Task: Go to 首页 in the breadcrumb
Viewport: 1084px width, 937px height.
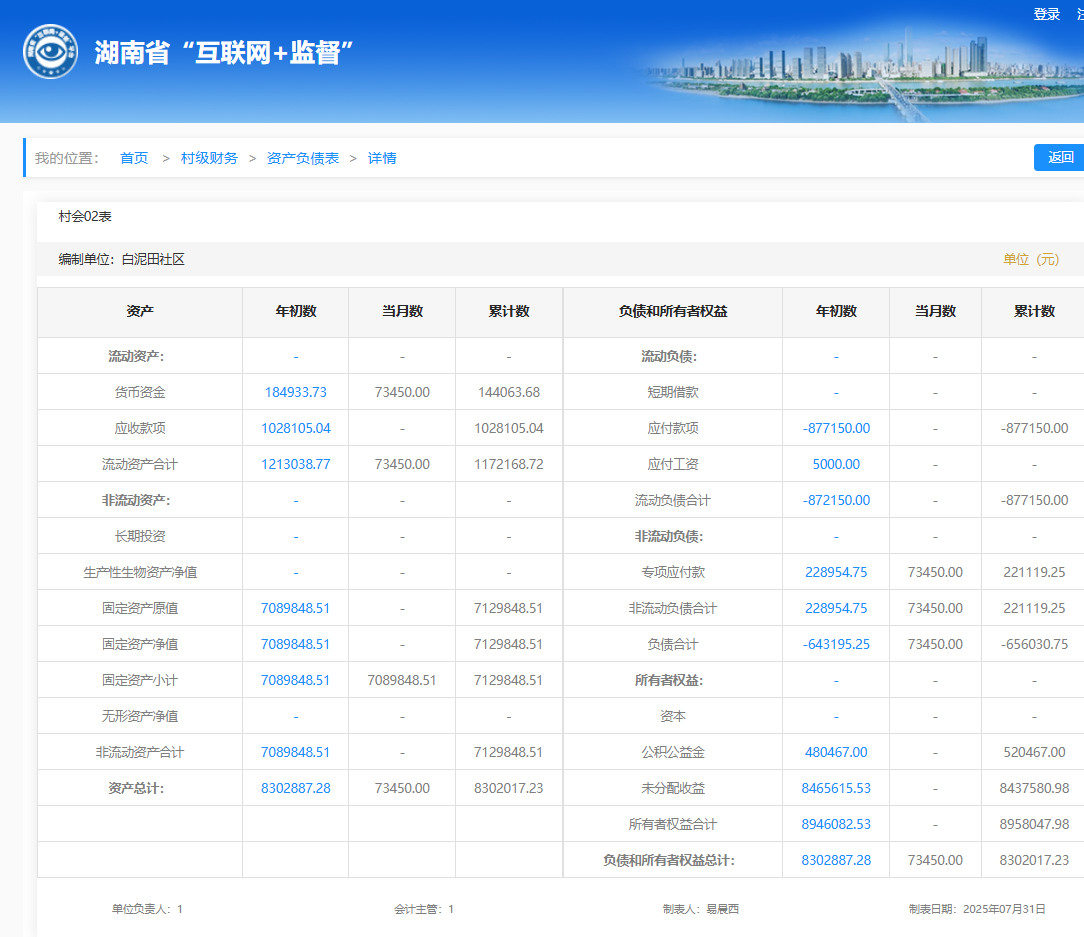Action: (134, 158)
